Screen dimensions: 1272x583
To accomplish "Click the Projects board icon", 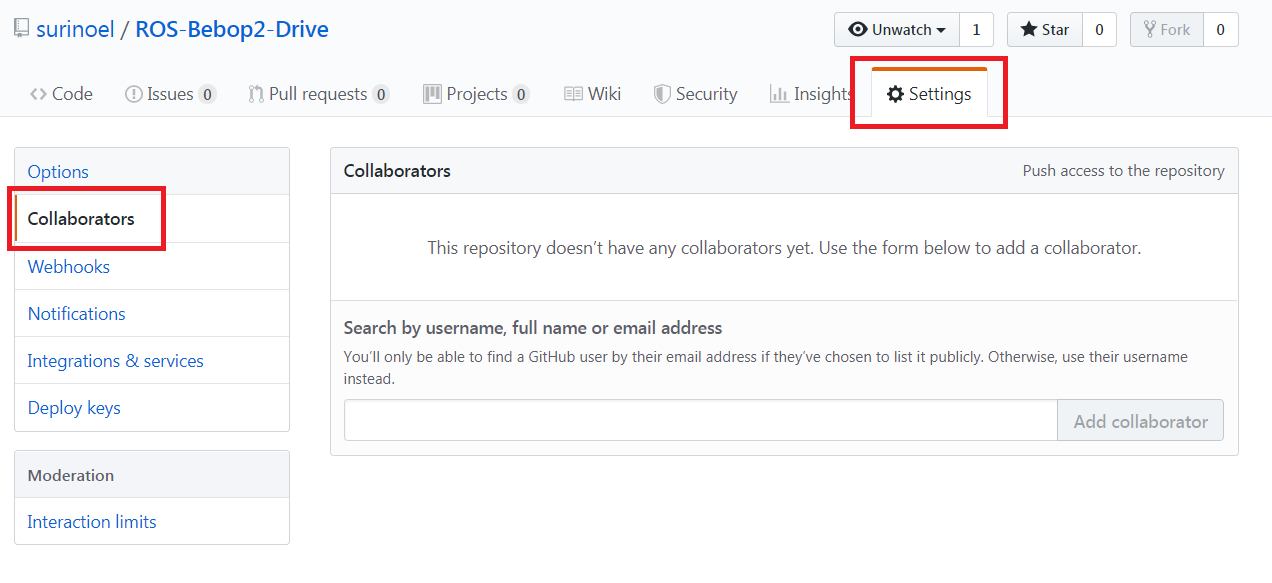I will pyautogui.click(x=432, y=94).
